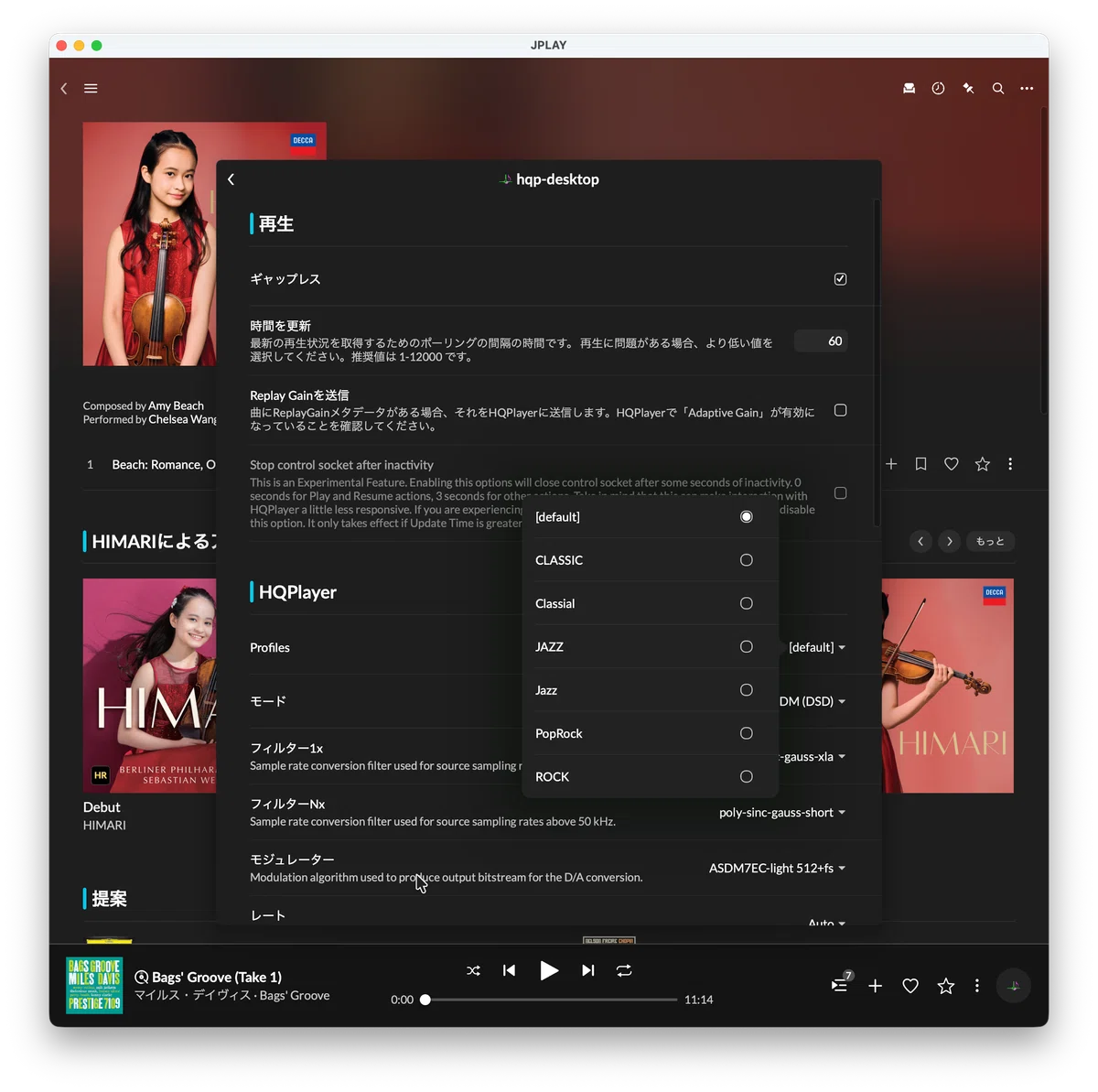Heart the Beach: Romance track row

click(x=952, y=464)
